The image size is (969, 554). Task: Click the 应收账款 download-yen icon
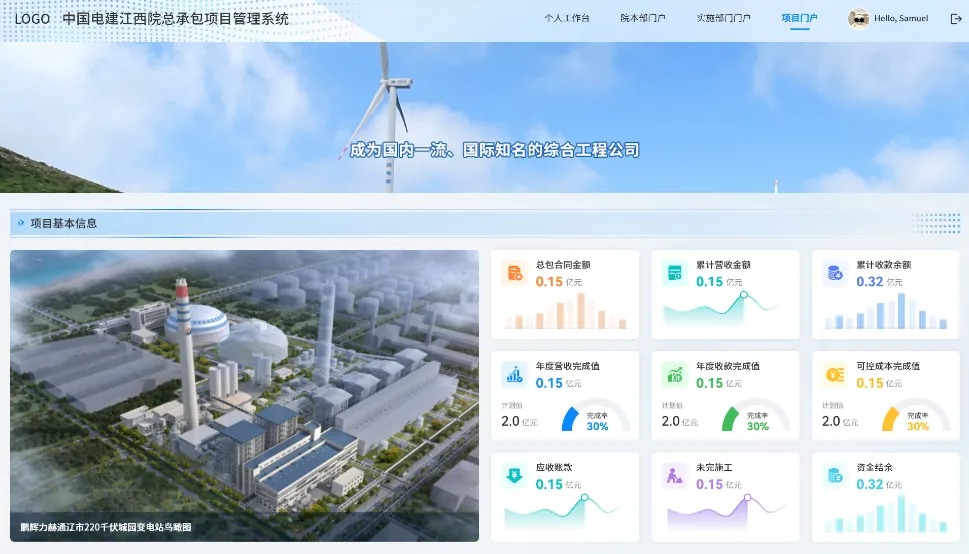point(514,475)
